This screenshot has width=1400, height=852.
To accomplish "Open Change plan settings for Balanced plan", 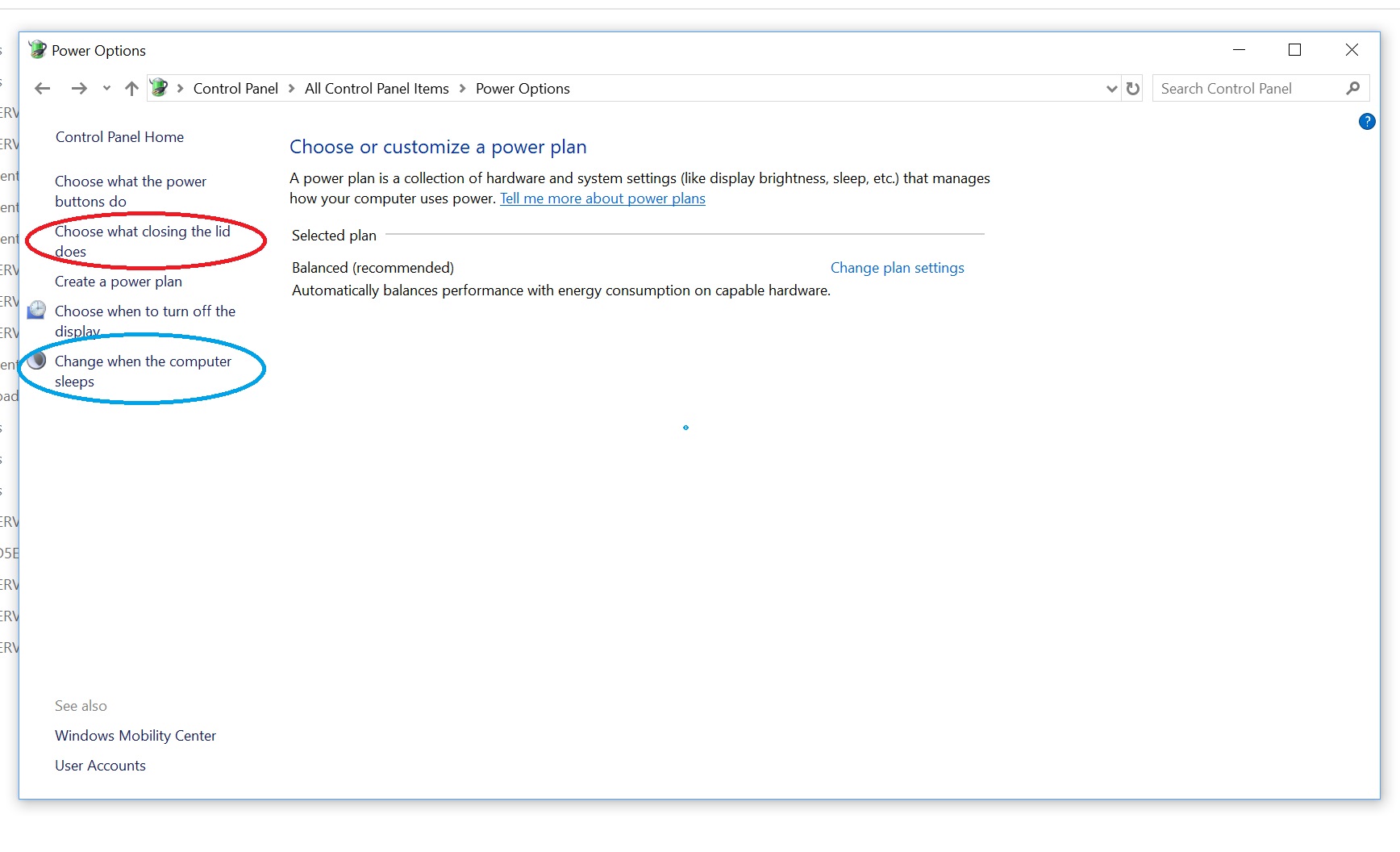I will click(897, 267).
